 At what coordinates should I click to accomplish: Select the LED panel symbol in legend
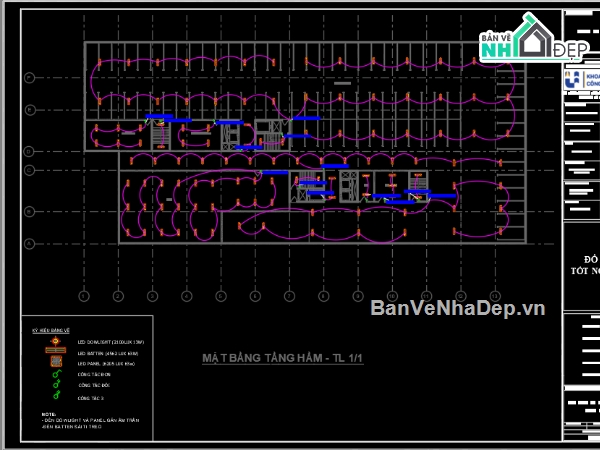(x=56, y=361)
